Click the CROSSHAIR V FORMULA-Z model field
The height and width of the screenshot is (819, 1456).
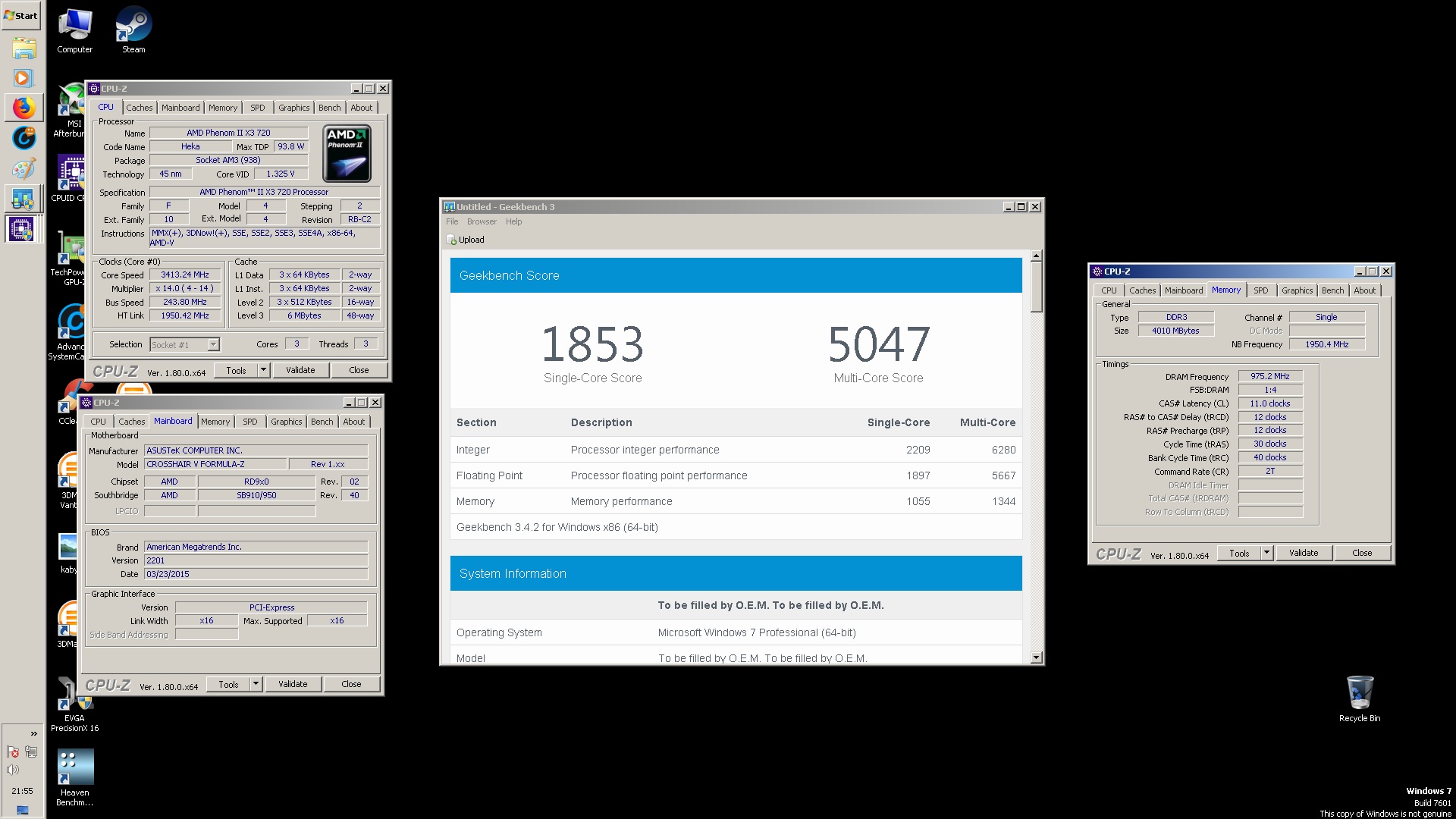[215, 464]
